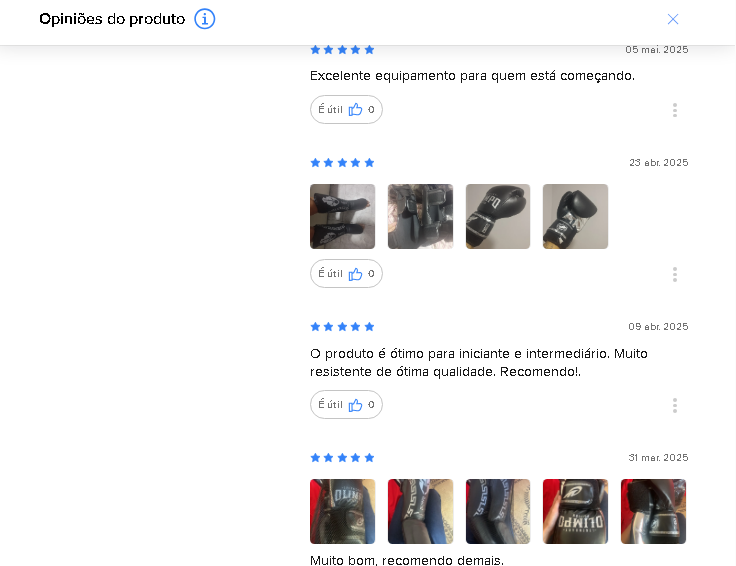The width and height of the screenshot is (736, 566).
Task: Open first photo in the 31 mar. review
Action: coord(343,512)
